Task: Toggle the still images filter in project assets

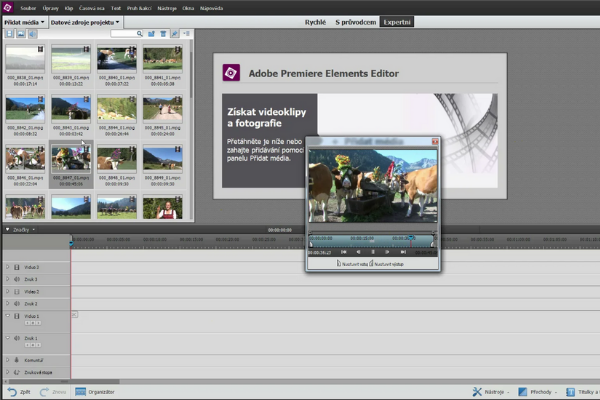Action: click(x=21, y=34)
